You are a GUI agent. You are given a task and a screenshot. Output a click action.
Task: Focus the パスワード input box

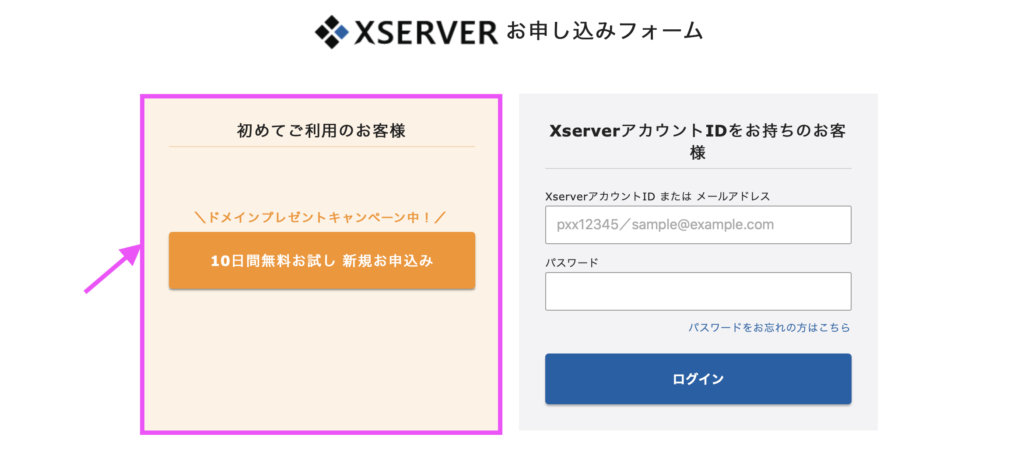[x=698, y=291]
